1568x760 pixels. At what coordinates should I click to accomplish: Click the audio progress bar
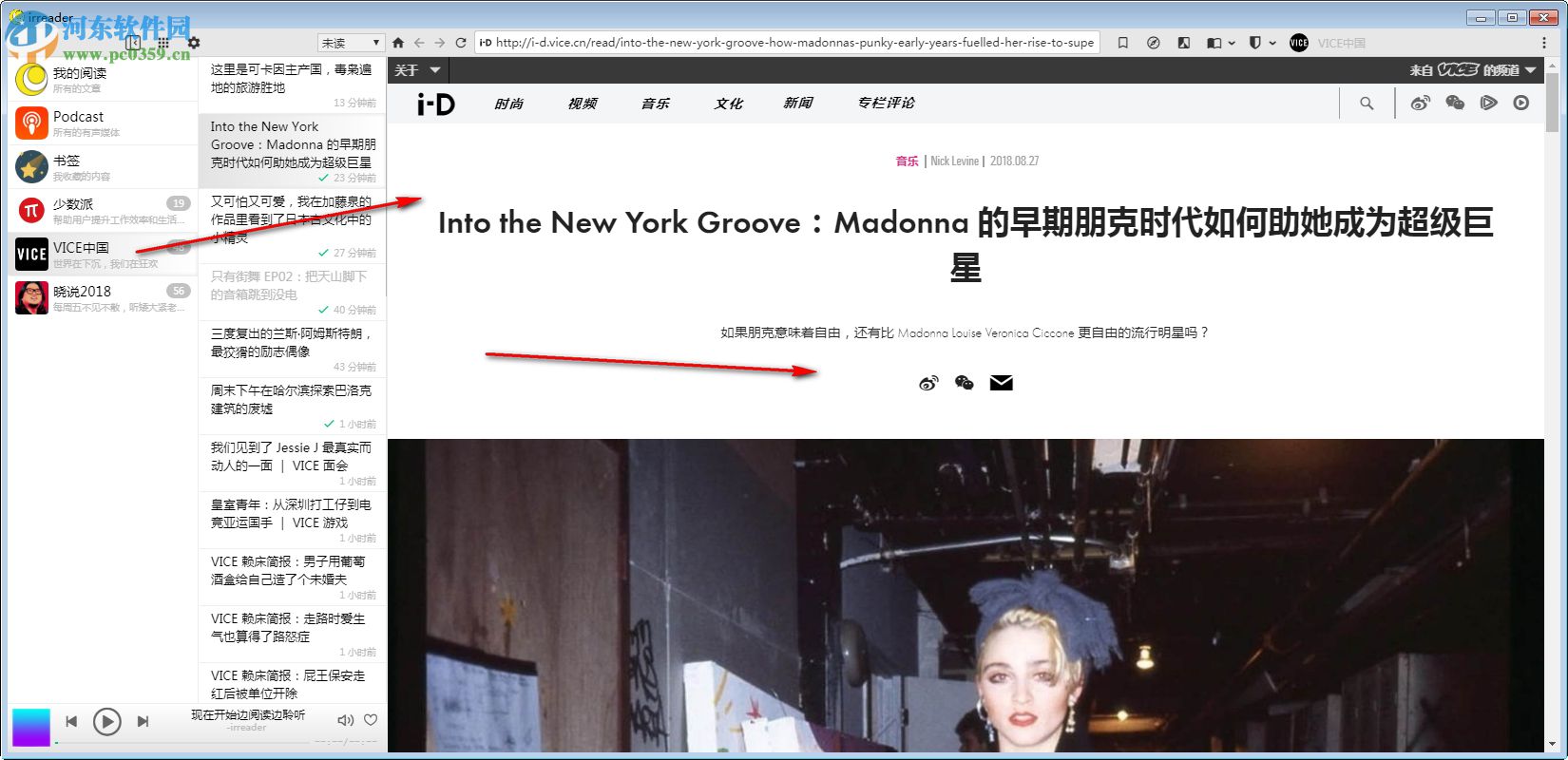[x=181, y=742]
